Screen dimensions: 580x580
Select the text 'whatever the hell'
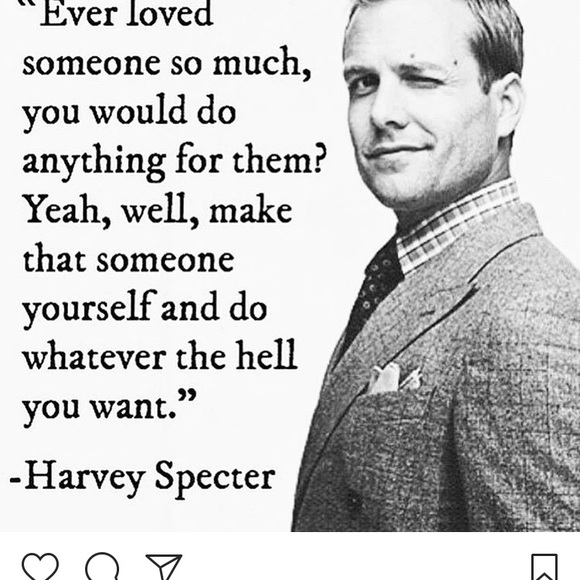point(160,355)
